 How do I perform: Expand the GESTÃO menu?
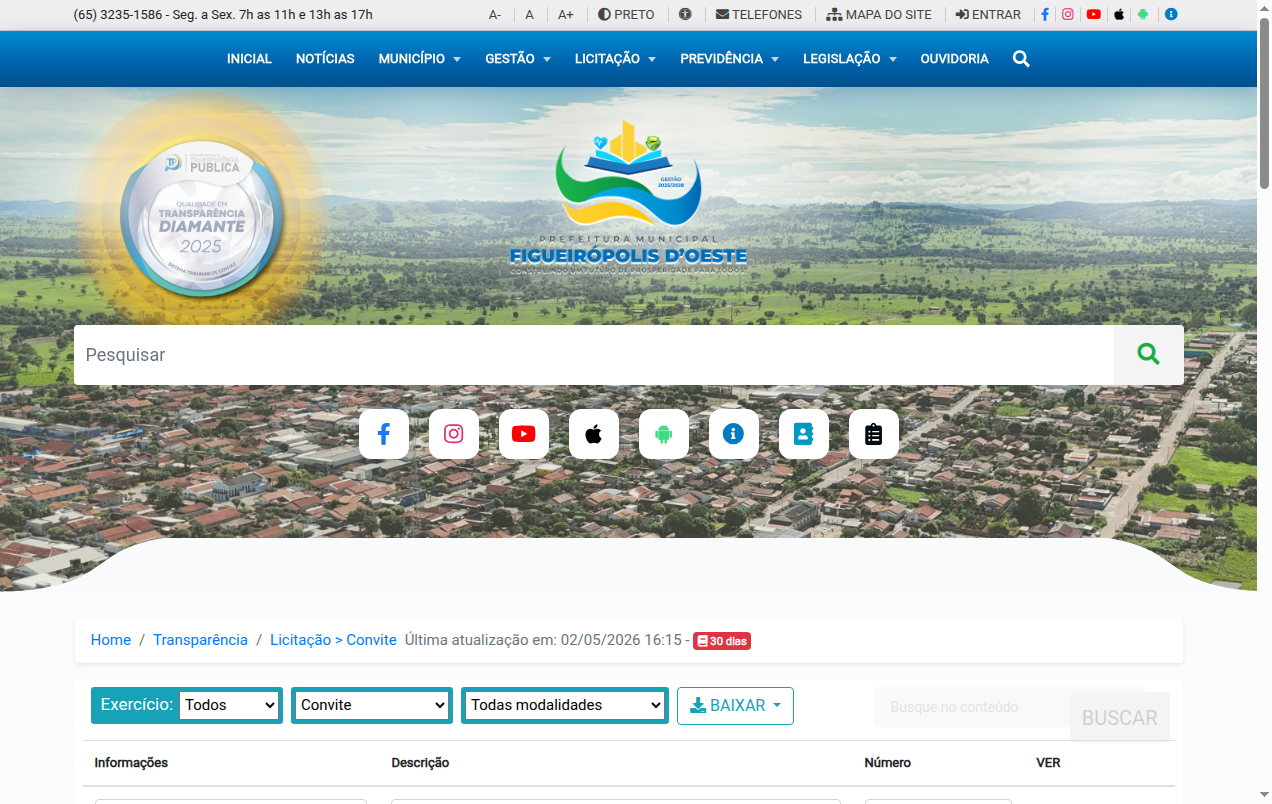(518, 59)
